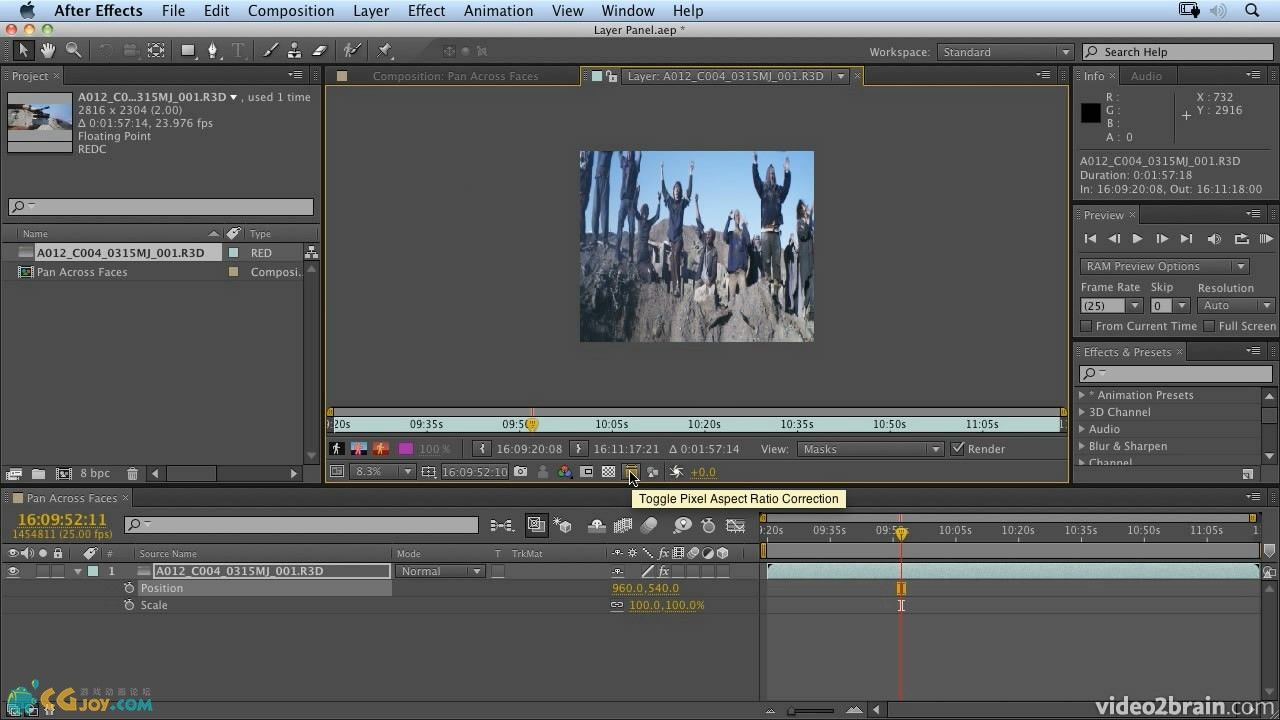Select the Rectangle shape tool
Image resolution: width=1280 pixels, height=720 pixels.
coord(188,50)
